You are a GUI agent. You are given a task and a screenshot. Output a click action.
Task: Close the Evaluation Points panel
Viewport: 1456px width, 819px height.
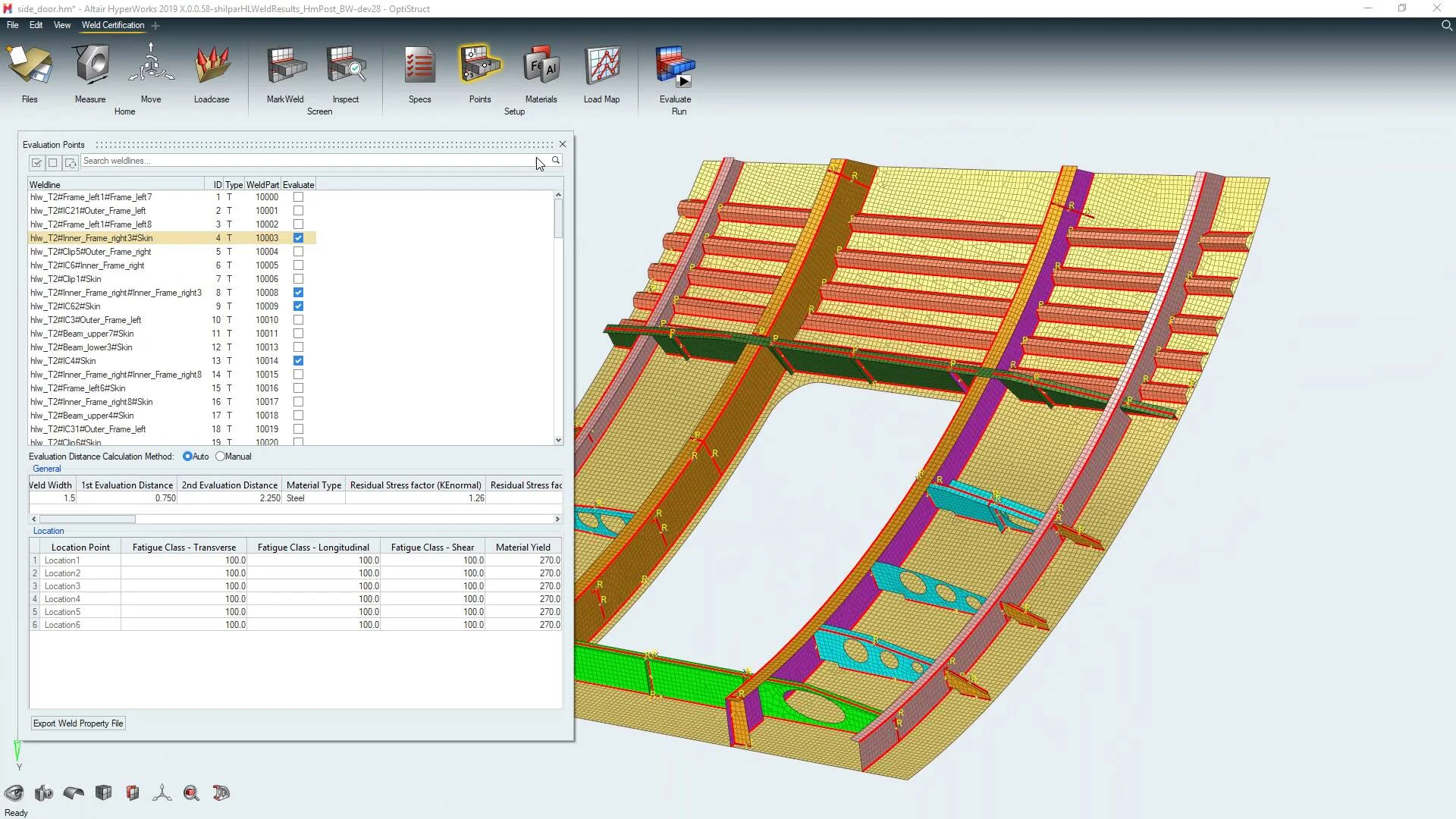[562, 144]
